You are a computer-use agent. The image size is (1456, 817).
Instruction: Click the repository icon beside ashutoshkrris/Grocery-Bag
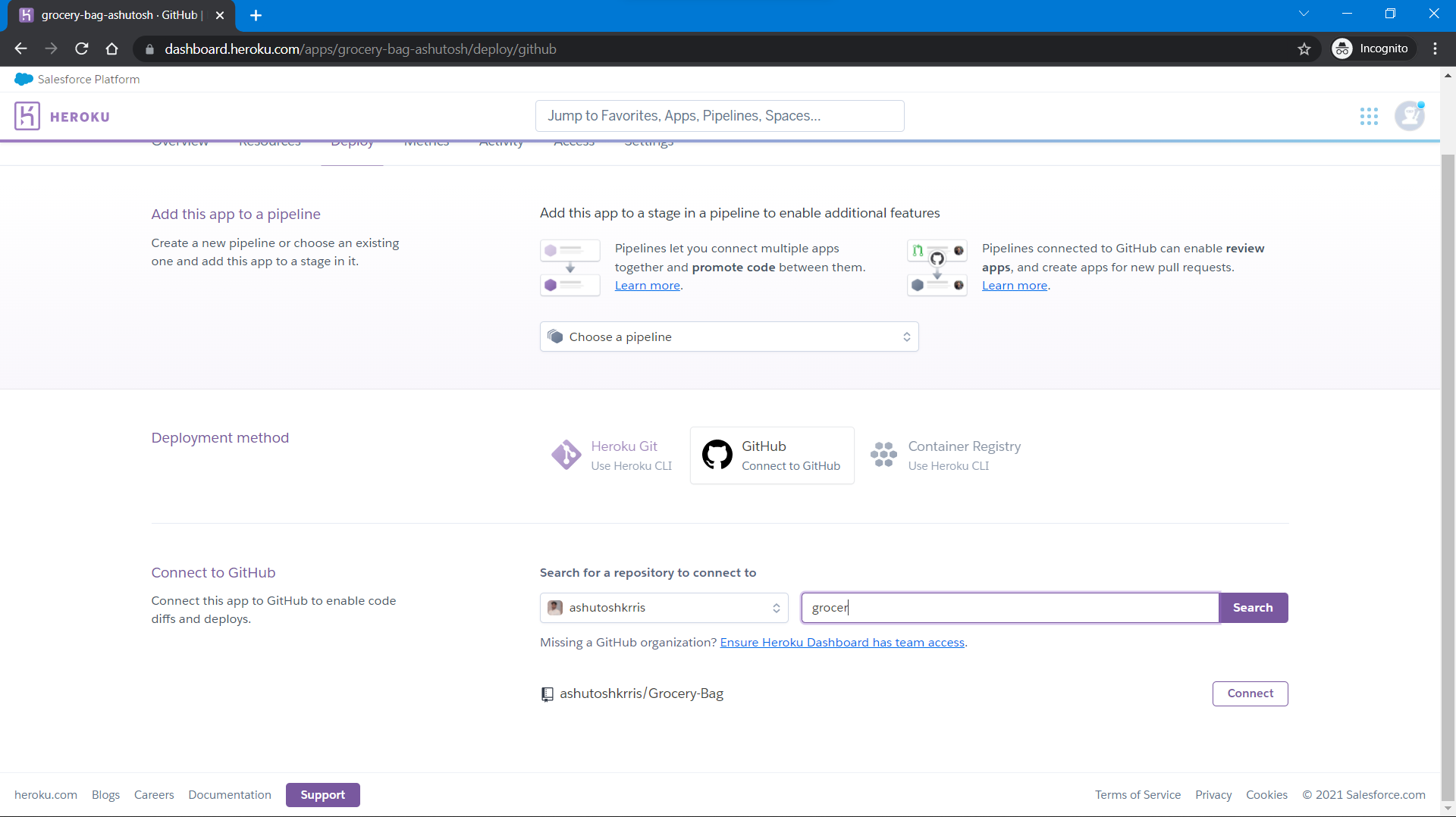[547, 694]
